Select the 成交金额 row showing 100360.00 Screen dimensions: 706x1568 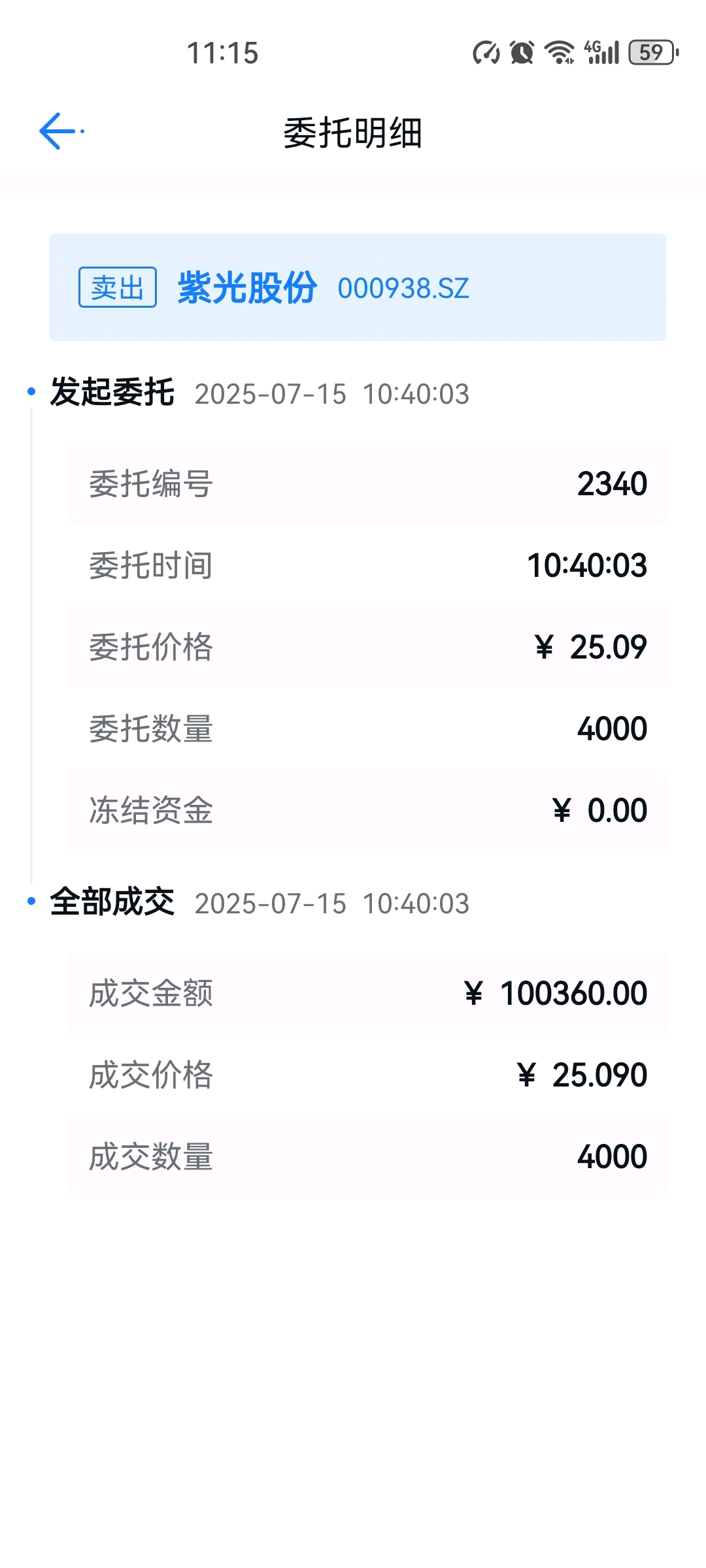click(367, 993)
